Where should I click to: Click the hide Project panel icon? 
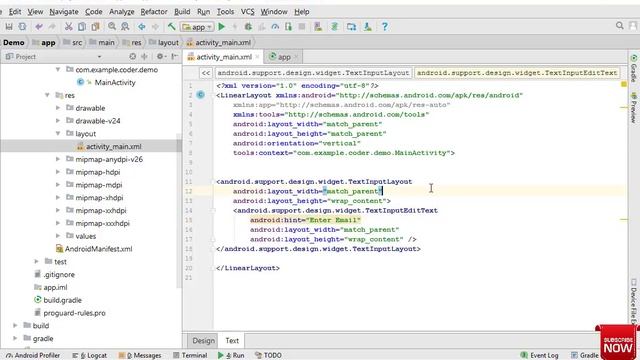click(x=175, y=57)
